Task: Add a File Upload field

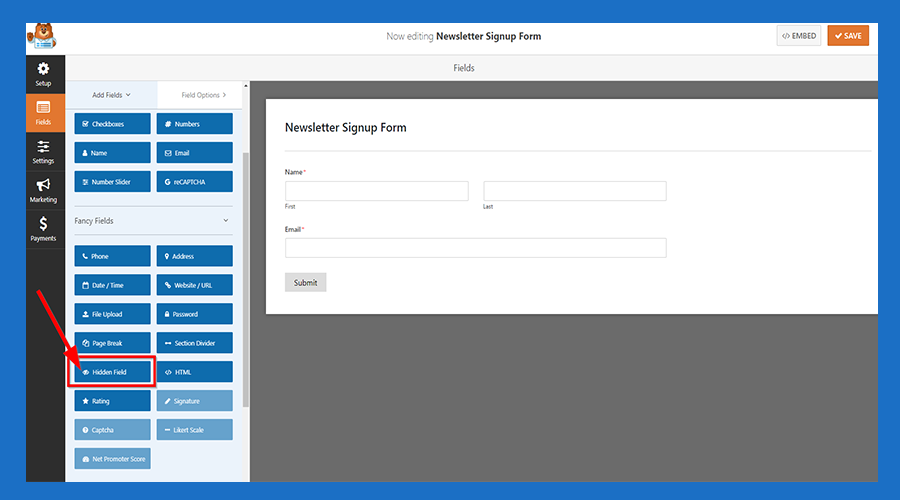Action: pos(112,314)
